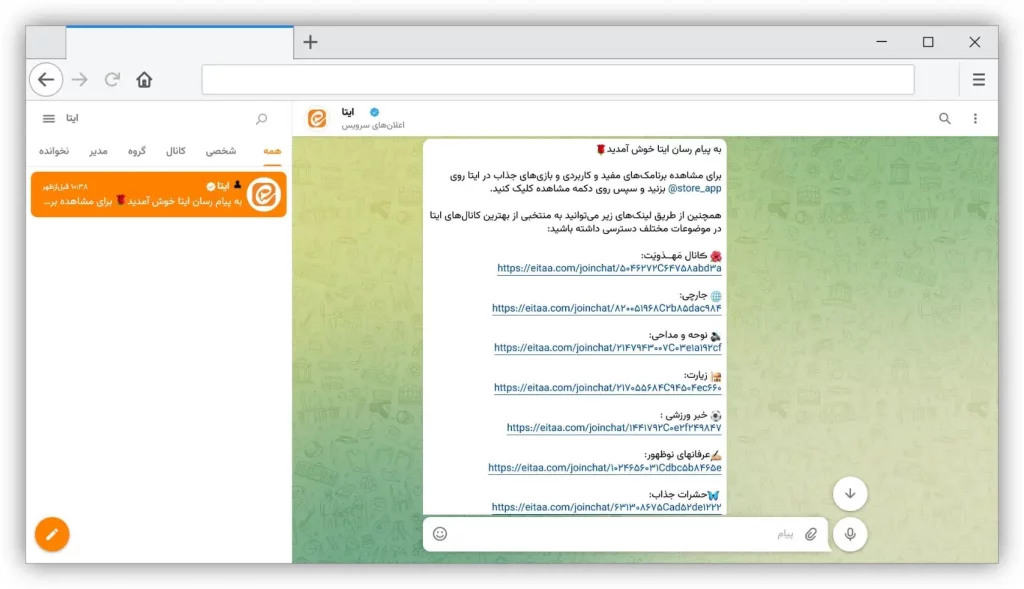Viewport: 1024px width, 589px height.
Task: Select the شخصی chats tab
Action: [x=221, y=151]
